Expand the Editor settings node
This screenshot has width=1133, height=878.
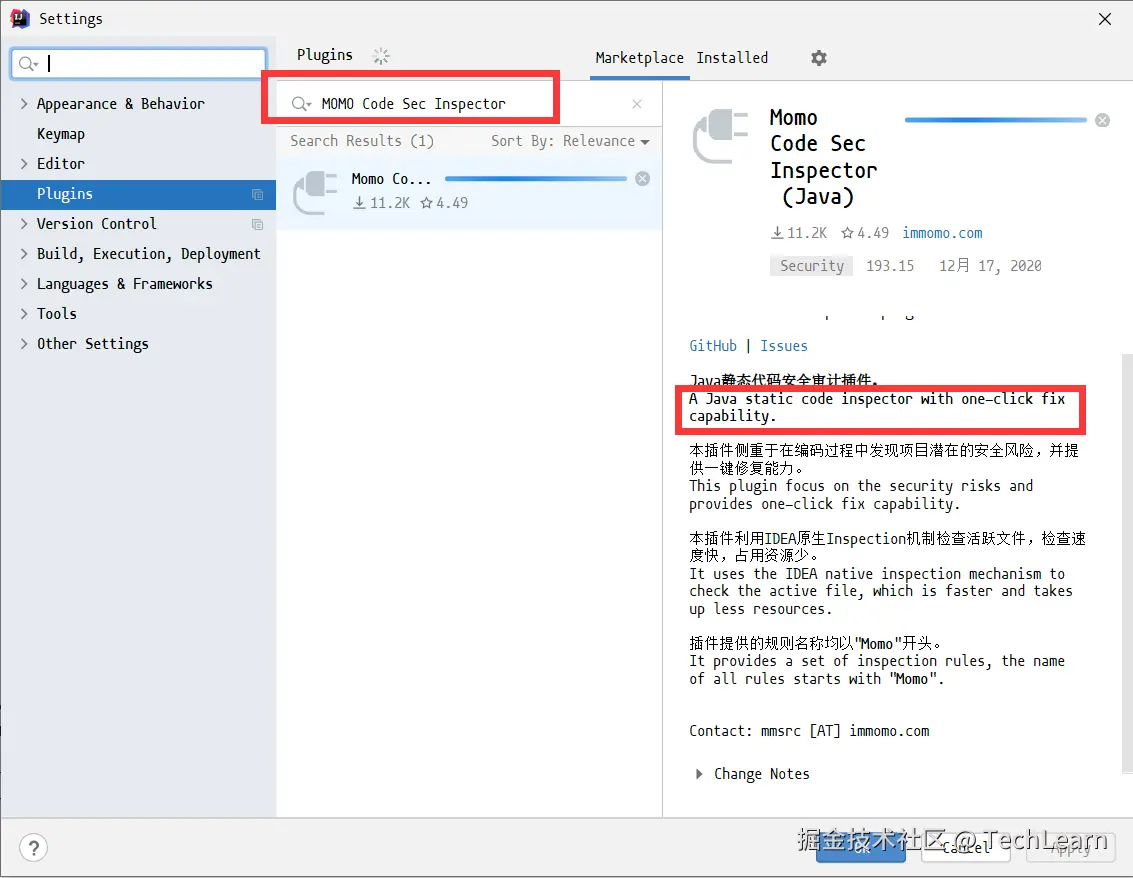coord(24,164)
